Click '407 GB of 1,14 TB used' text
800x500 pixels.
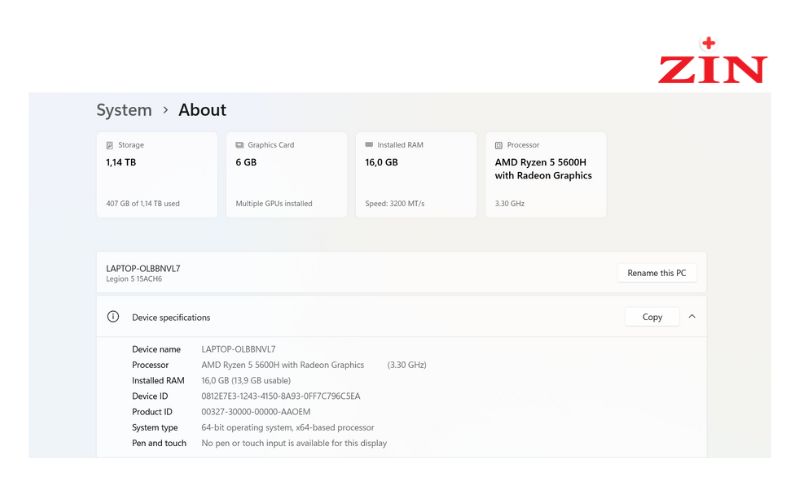143,204
